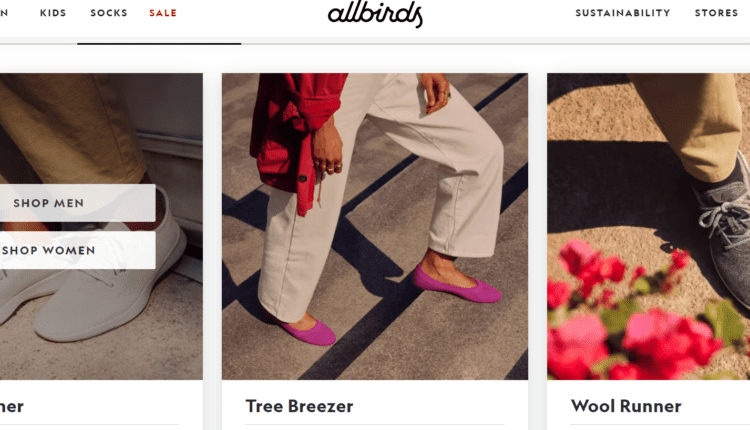Image resolution: width=750 pixels, height=430 pixels.
Task: Click the light gray carousel track
Action: (496, 44)
